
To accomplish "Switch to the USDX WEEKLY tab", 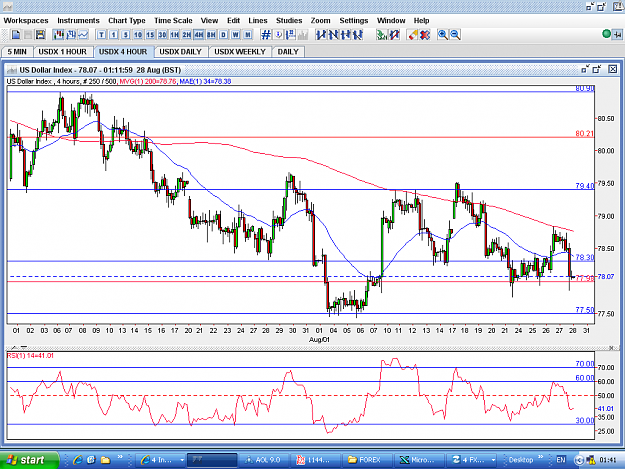I will pos(240,52).
